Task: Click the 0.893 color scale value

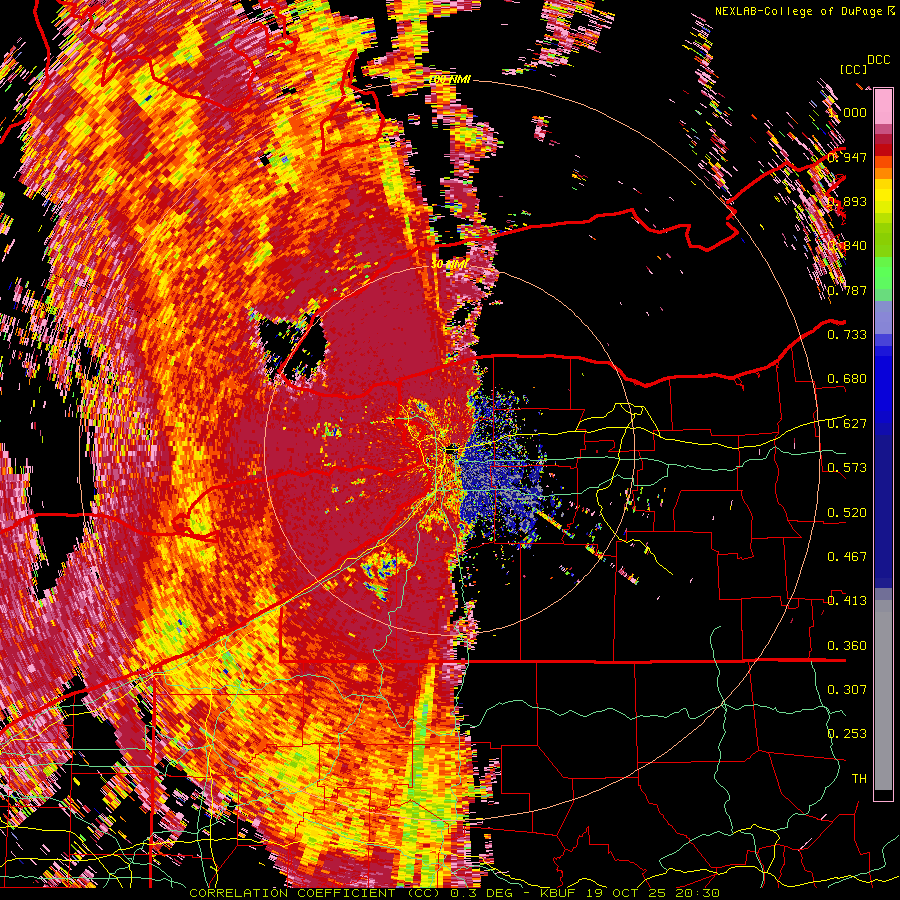Action: [847, 201]
